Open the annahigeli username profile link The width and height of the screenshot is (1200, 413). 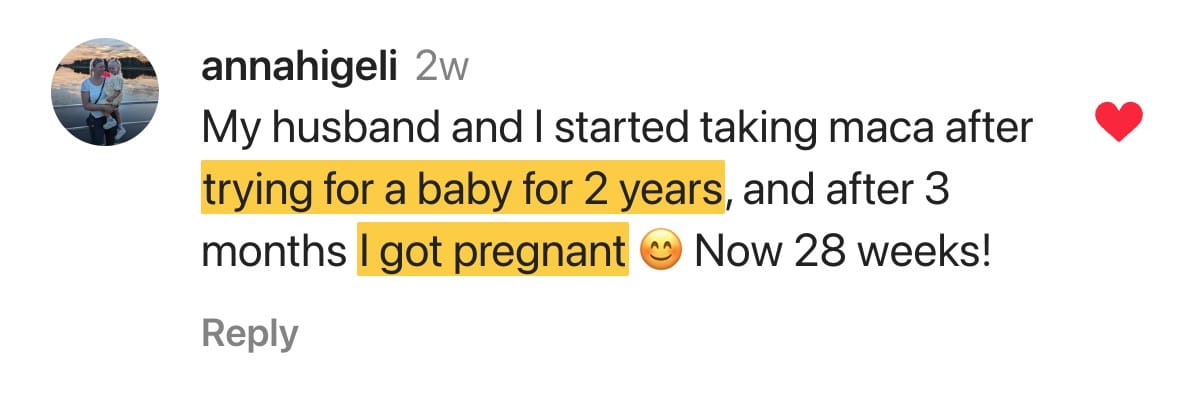pos(301,67)
